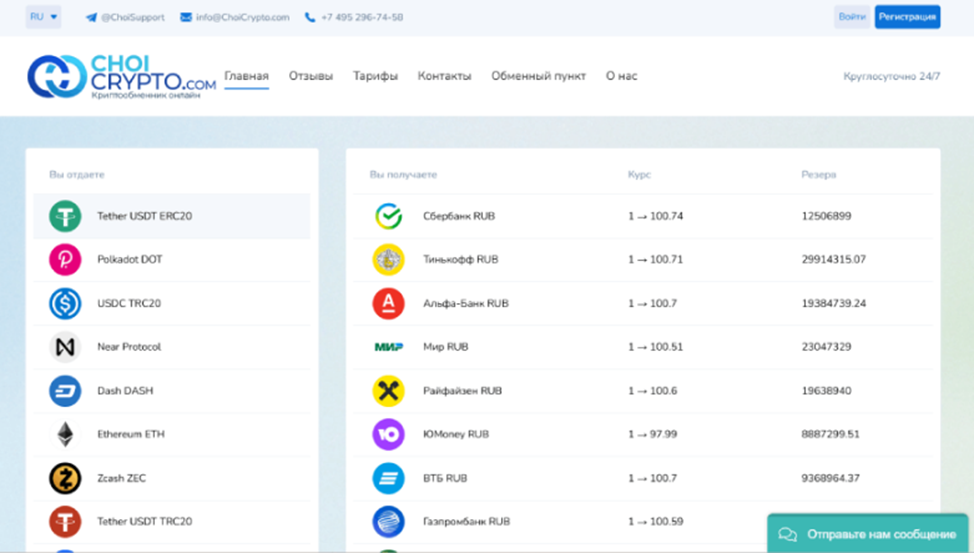The image size is (974, 553).
Task: Choose the ВТБ RUB logo icon
Action: pyautogui.click(x=388, y=478)
